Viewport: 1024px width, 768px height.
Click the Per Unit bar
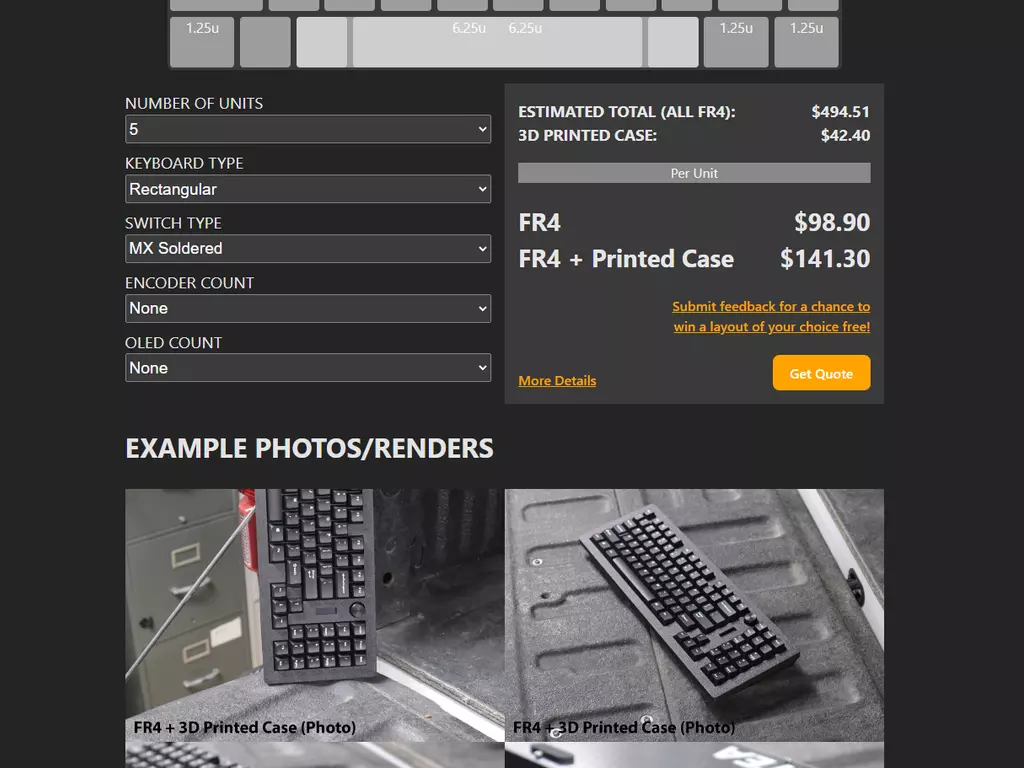point(694,173)
